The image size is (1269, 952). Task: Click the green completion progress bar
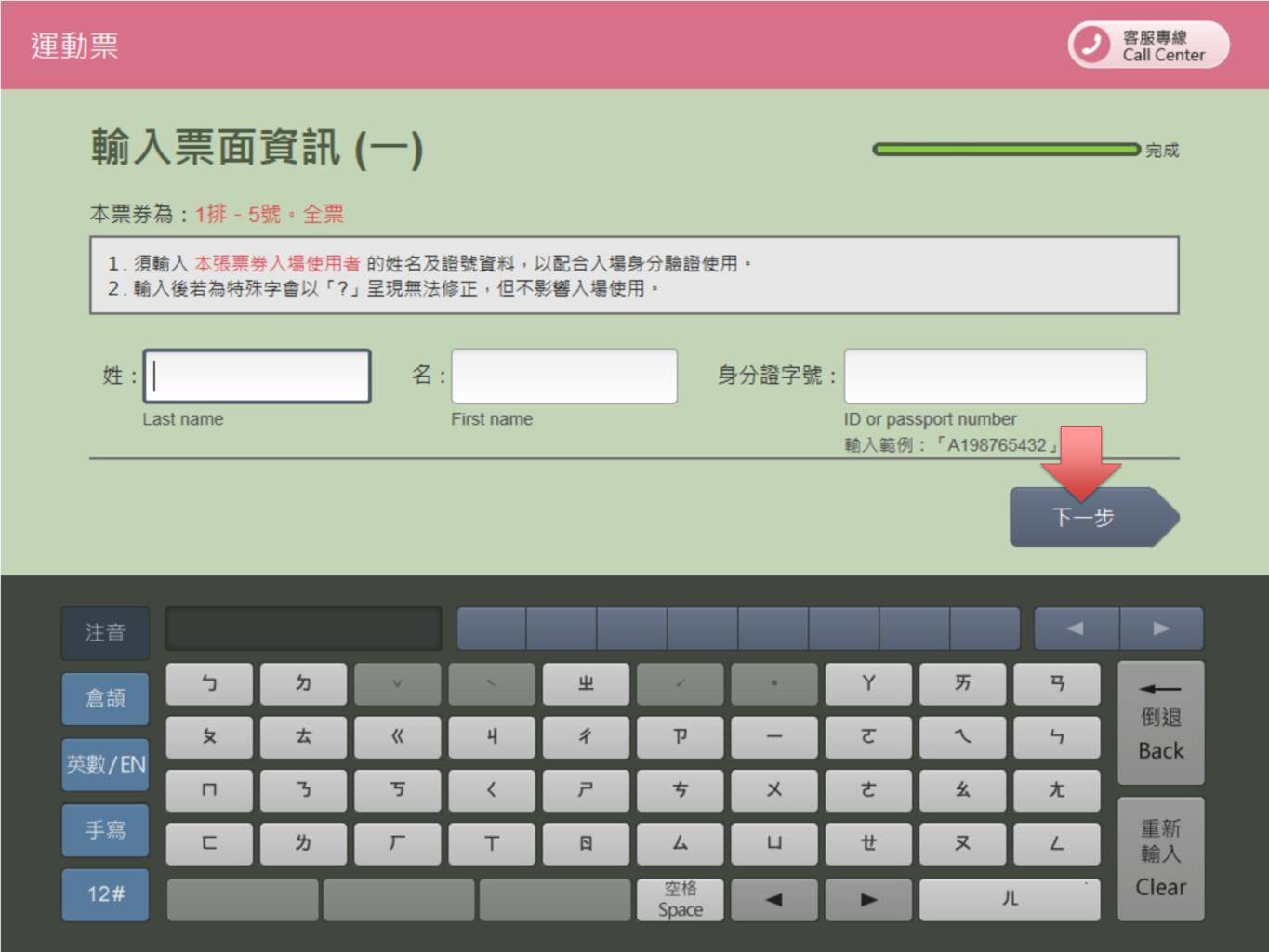point(1005,150)
